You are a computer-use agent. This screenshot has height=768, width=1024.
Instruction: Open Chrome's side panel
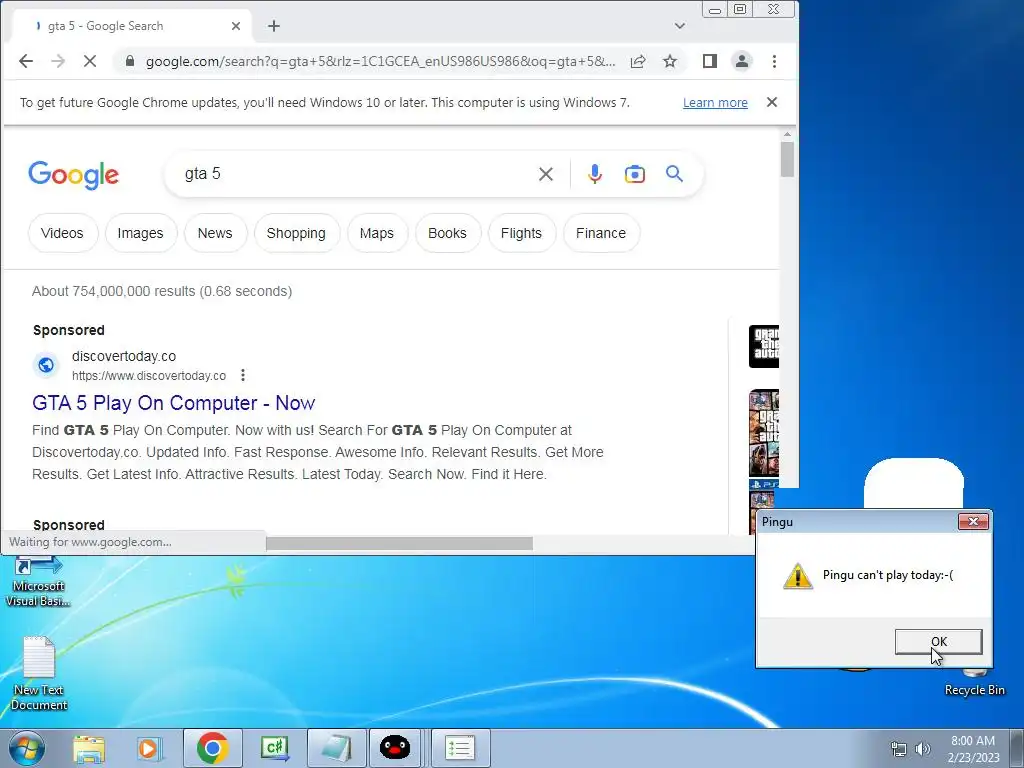click(709, 61)
